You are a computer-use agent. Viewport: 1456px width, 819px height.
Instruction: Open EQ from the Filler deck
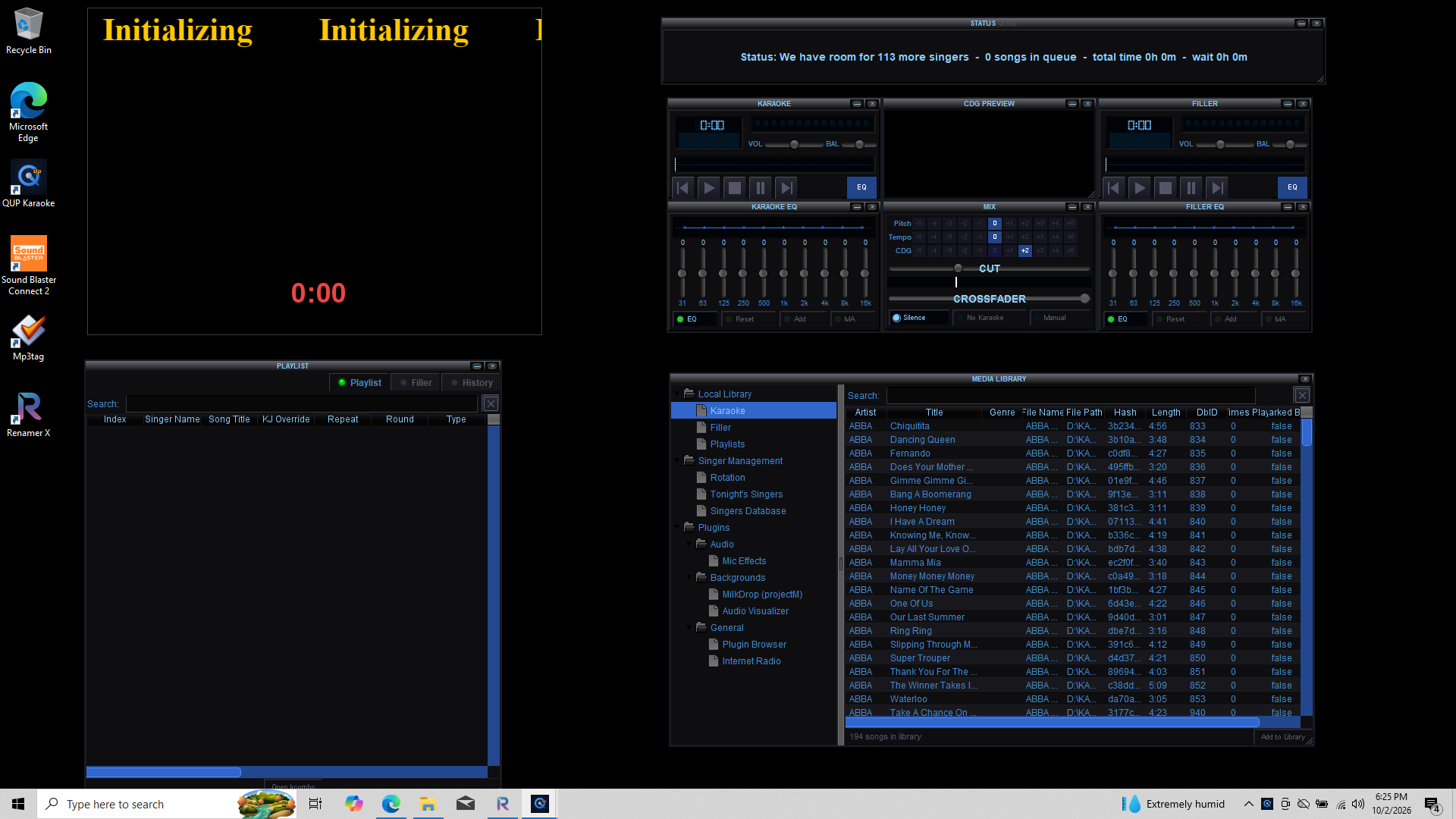coord(1292,187)
